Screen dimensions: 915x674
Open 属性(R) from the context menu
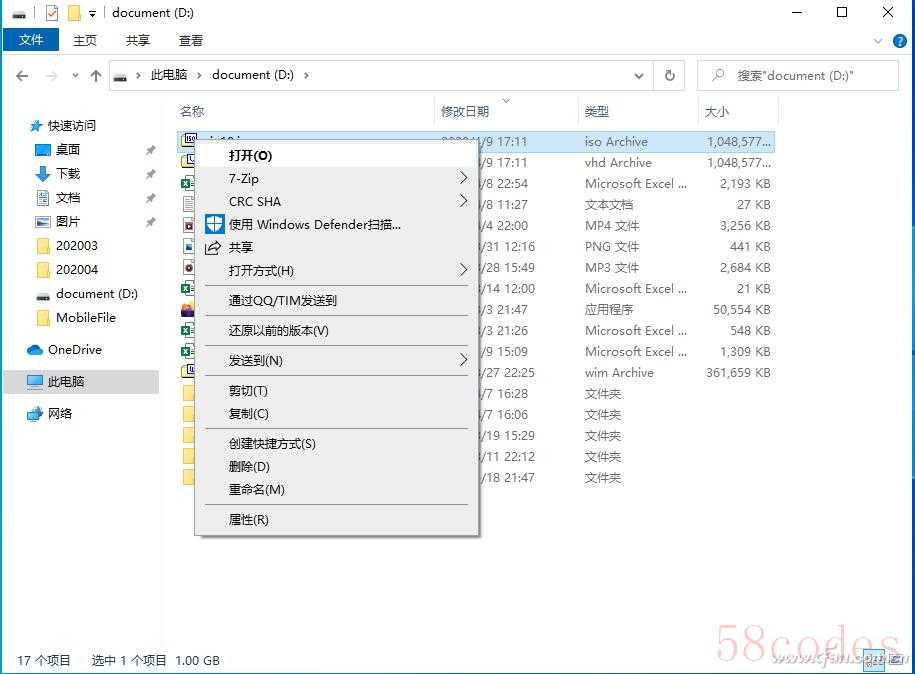click(337, 519)
